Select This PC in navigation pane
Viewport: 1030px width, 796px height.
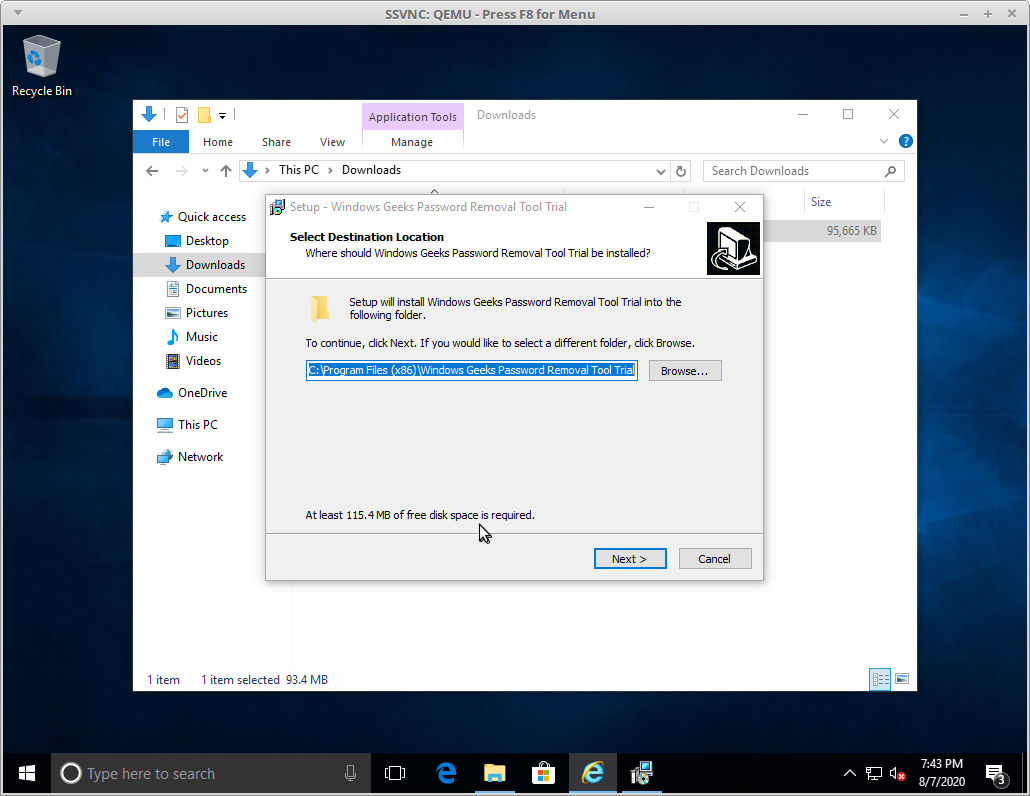pyautogui.click(x=187, y=425)
